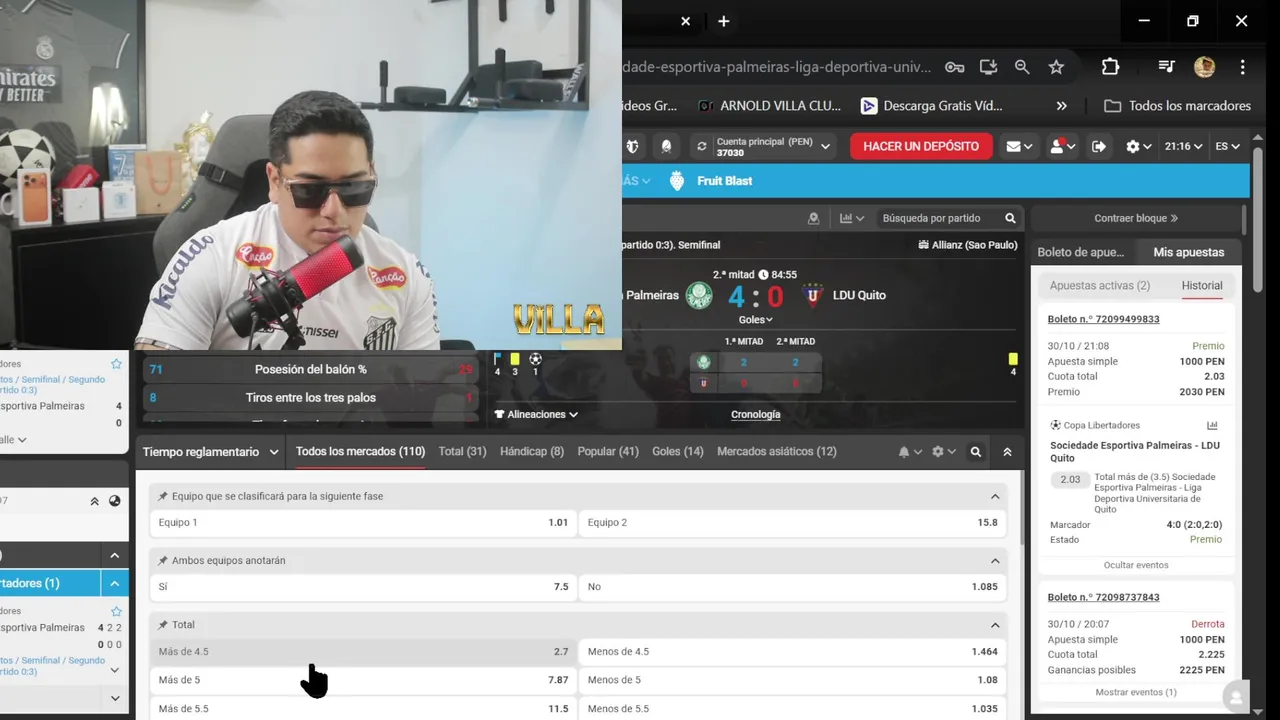Screen dimensions: 1280x720
Task: Open the ARNOLD VILLA CLU... bookmark
Action: pyautogui.click(x=769, y=106)
